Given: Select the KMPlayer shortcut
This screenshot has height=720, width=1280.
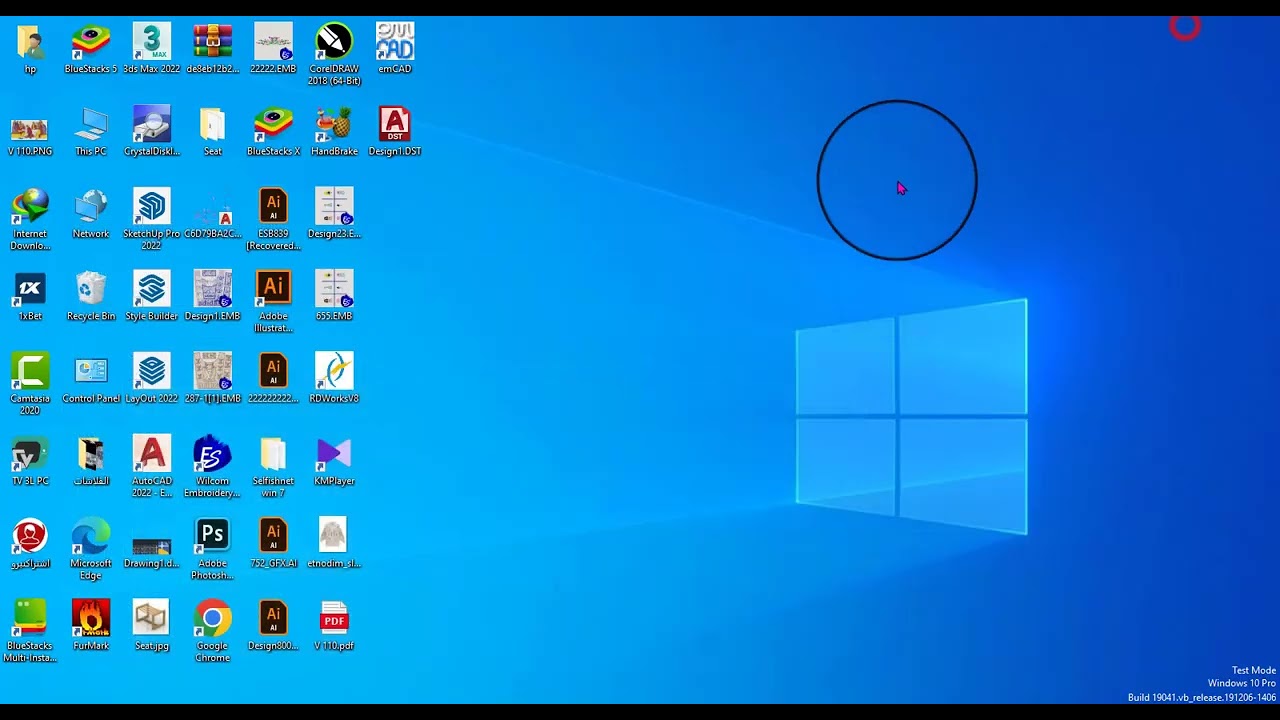Looking at the screenshot, I should (334, 454).
